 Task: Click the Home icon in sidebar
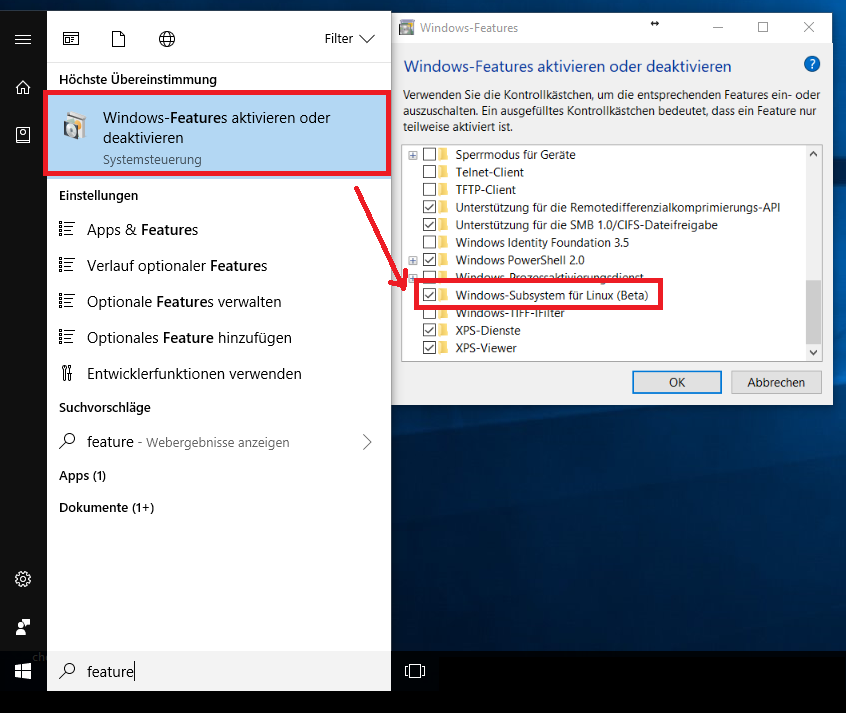(x=23, y=87)
